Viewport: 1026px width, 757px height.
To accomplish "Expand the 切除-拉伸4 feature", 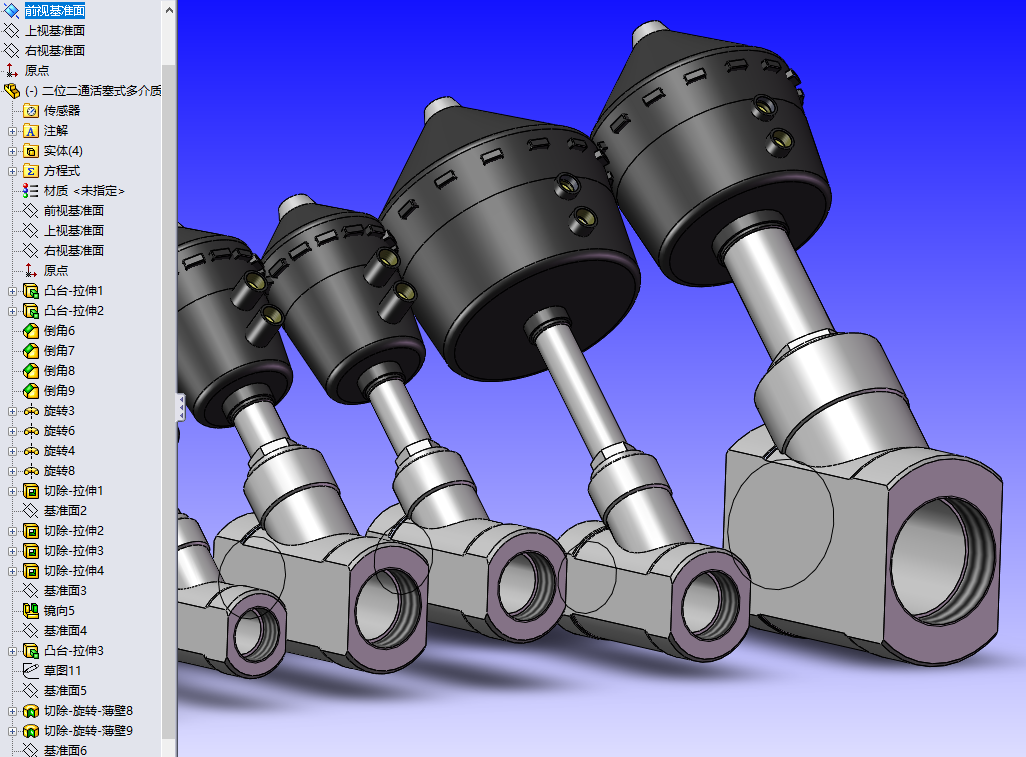I will 12,571.
